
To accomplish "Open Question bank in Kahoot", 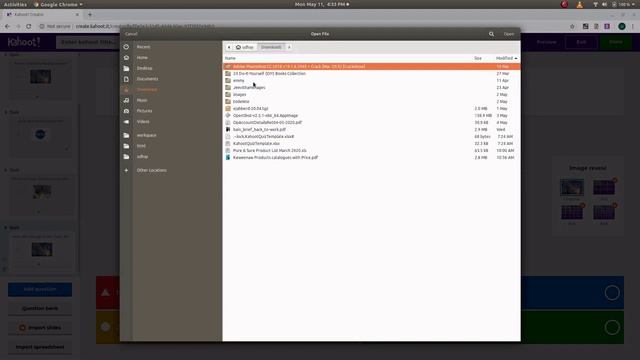I will pos(40,309).
